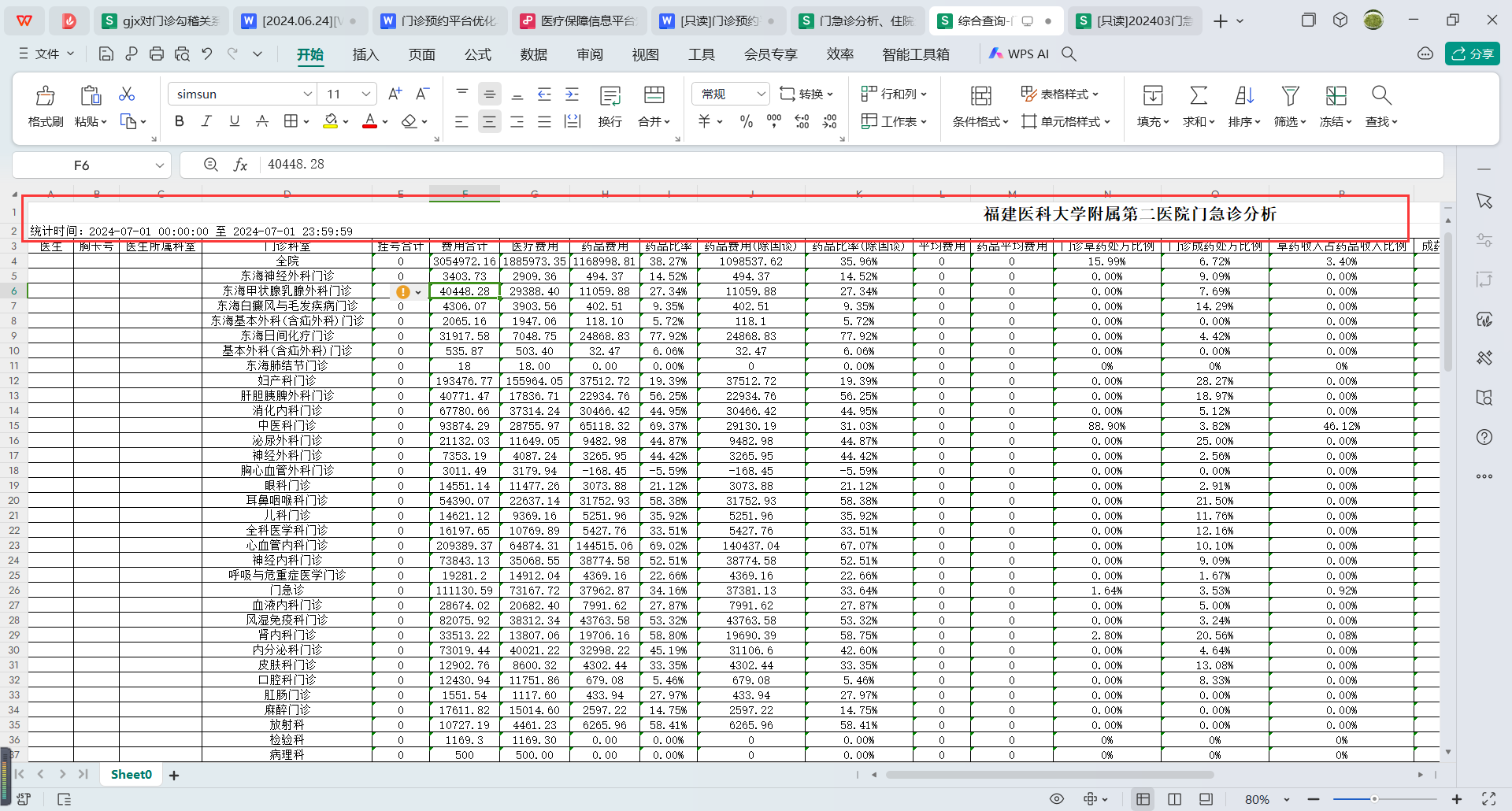Click the fx insert function icon
1512x811 pixels.
241,165
